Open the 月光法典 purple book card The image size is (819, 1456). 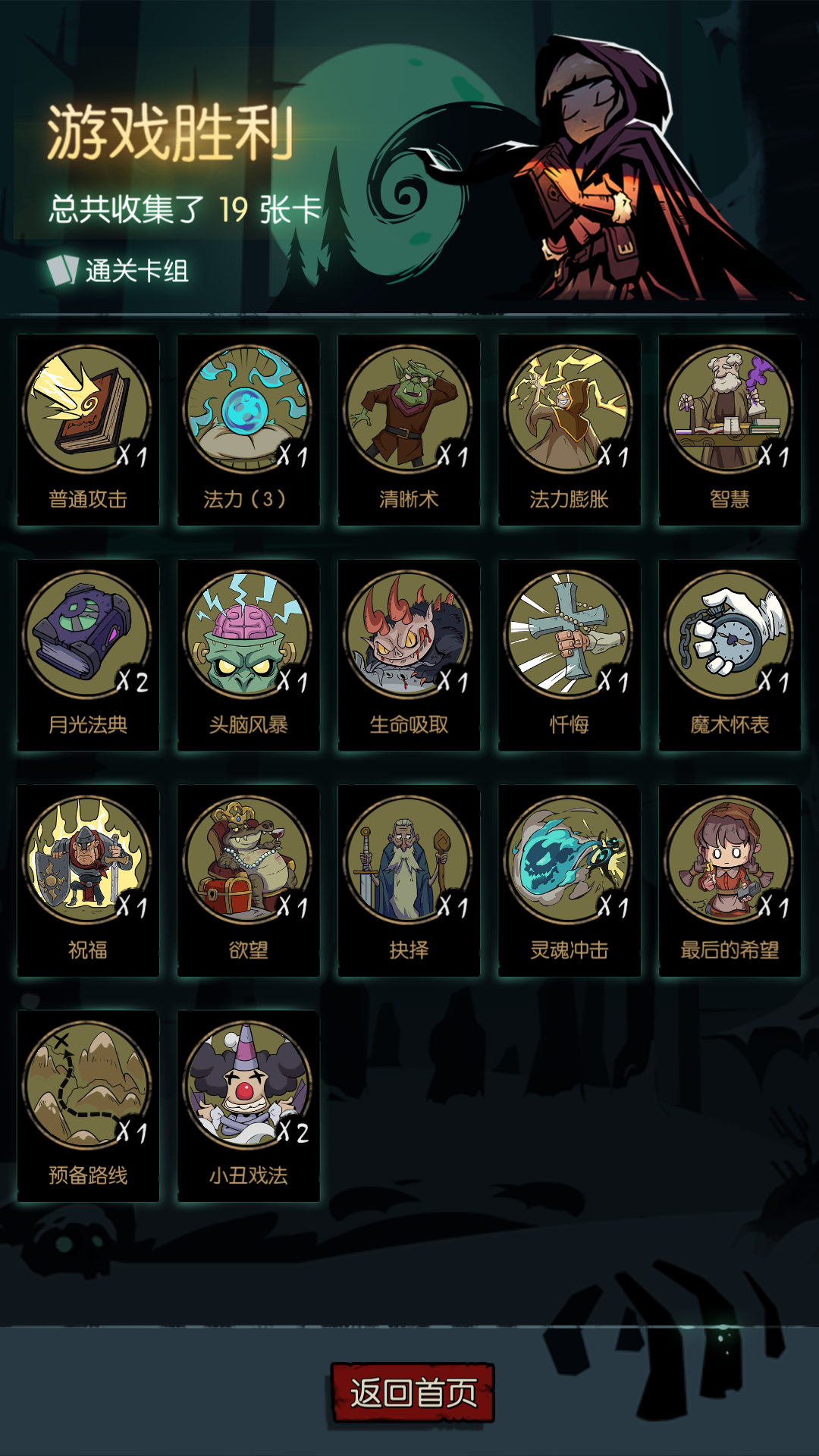point(88,655)
